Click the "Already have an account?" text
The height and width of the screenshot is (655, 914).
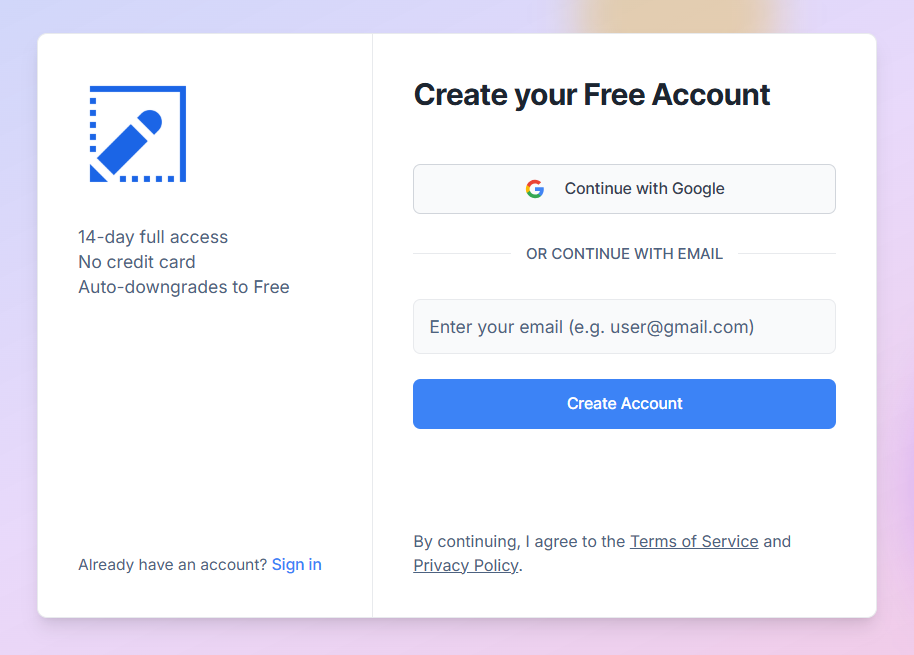pyautogui.click(x=173, y=565)
